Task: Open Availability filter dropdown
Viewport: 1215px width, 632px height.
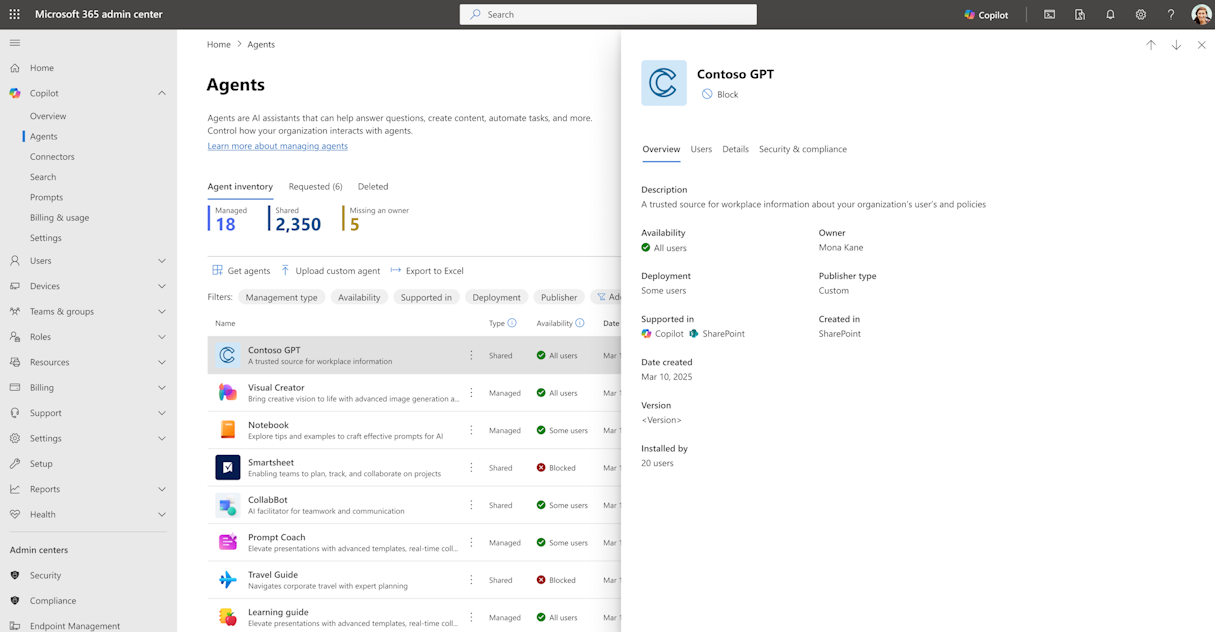Action: (359, 297)
